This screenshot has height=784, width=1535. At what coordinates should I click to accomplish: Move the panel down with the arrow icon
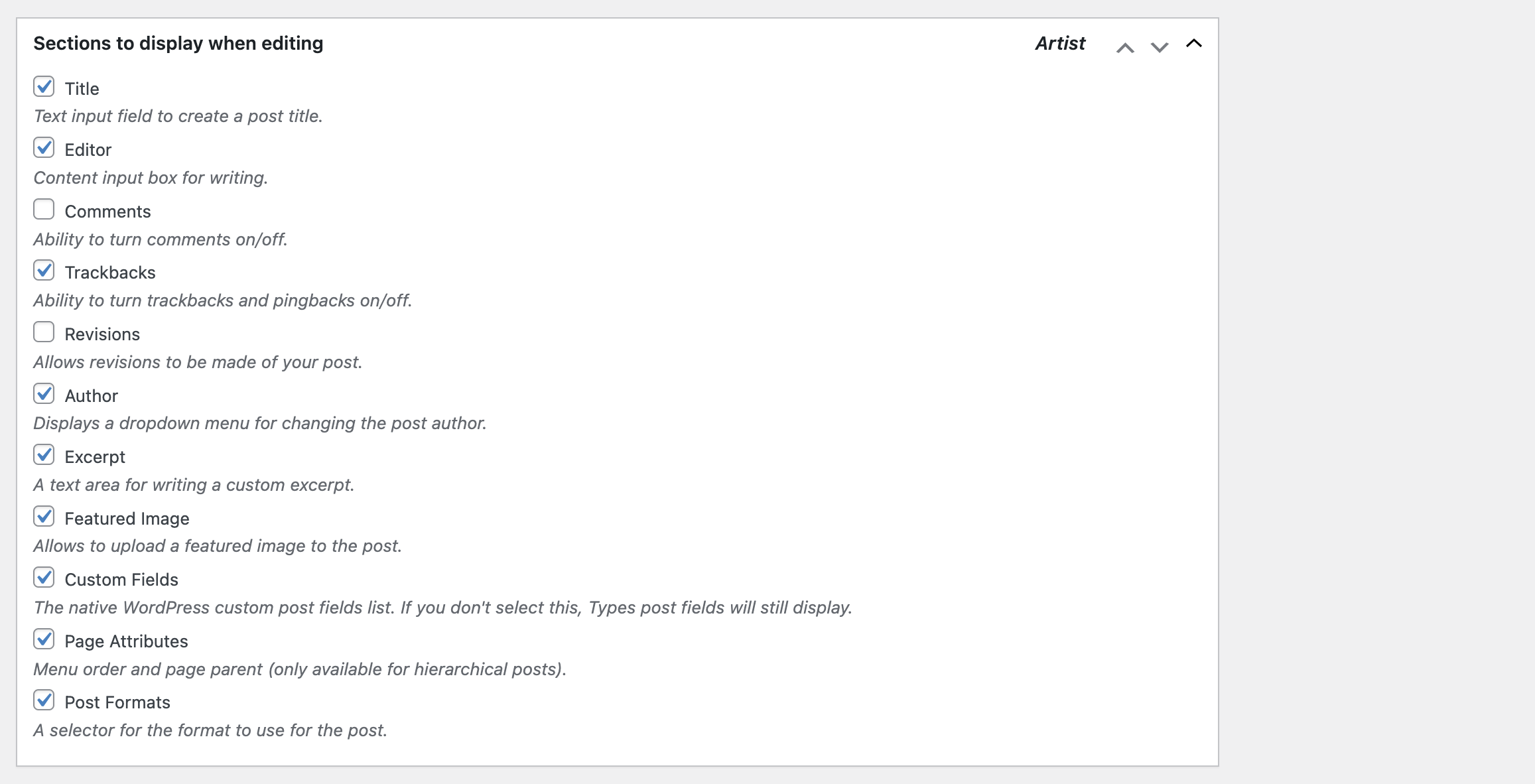(1159, 47)
